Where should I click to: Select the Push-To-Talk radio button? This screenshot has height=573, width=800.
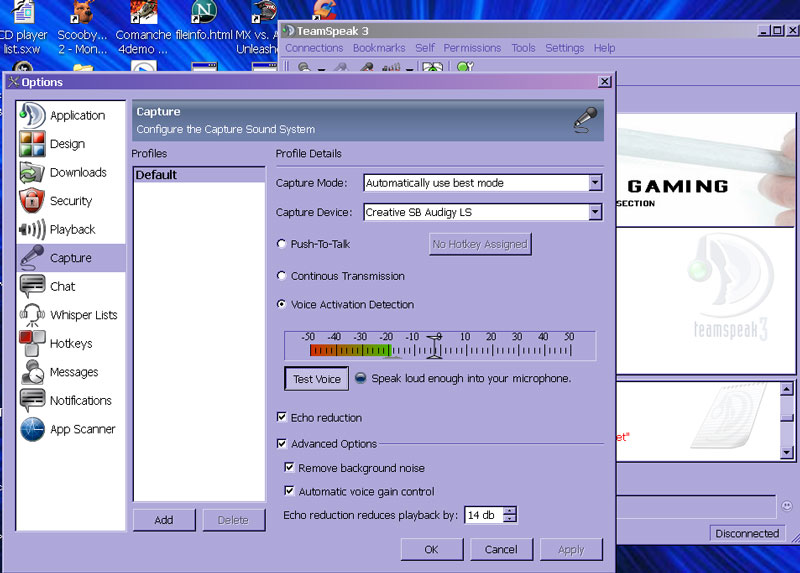coord(281,244)
